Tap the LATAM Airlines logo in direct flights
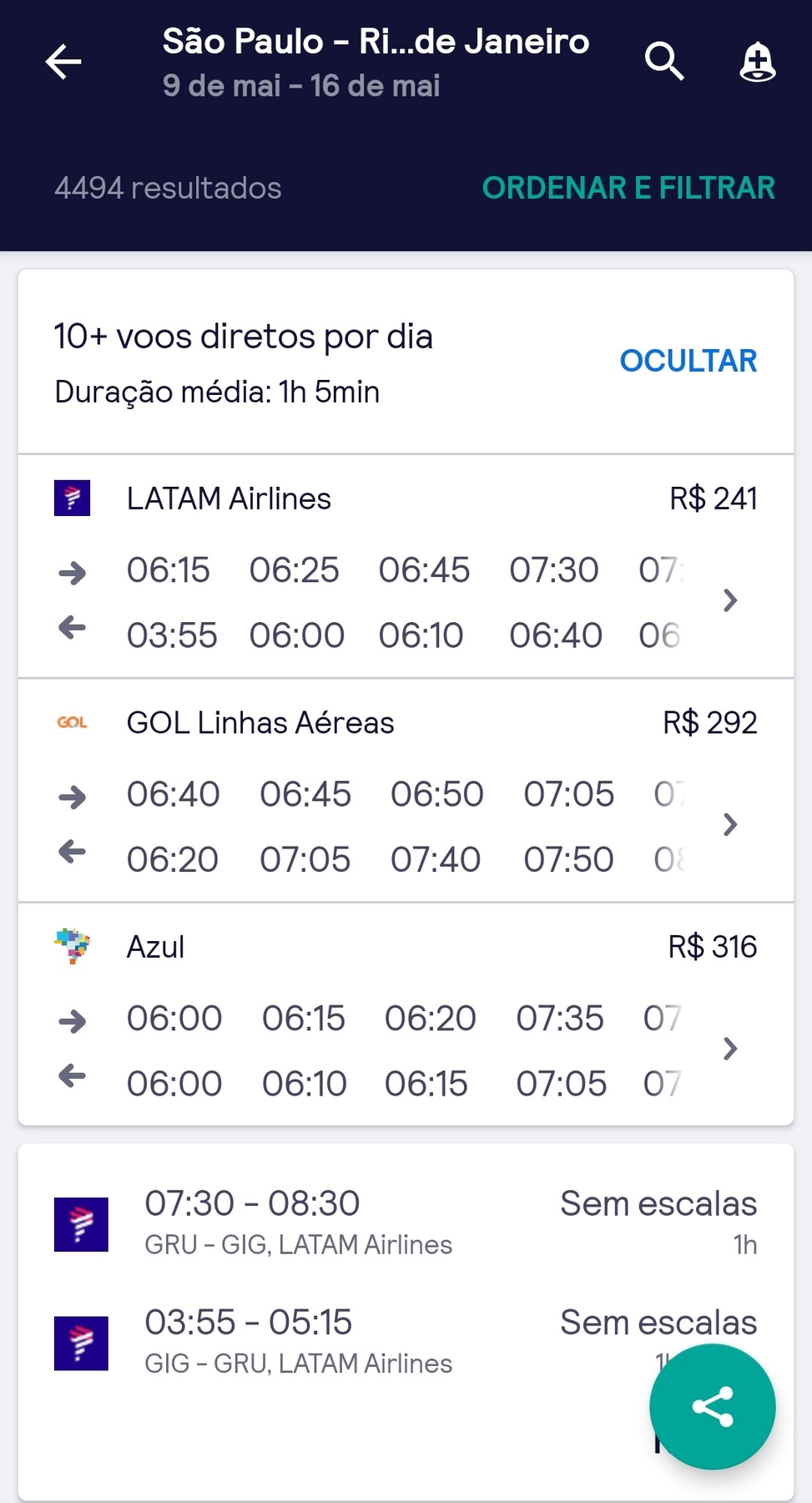This screenshot has width=812, height=1503. tap(73, 498)
